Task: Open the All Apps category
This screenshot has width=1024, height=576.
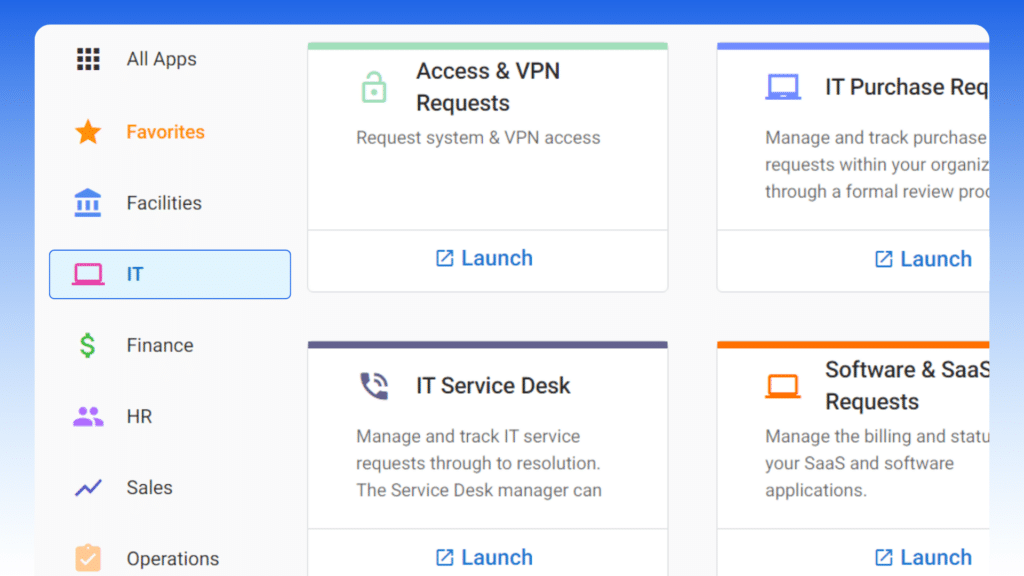Action: coord(161,59)
